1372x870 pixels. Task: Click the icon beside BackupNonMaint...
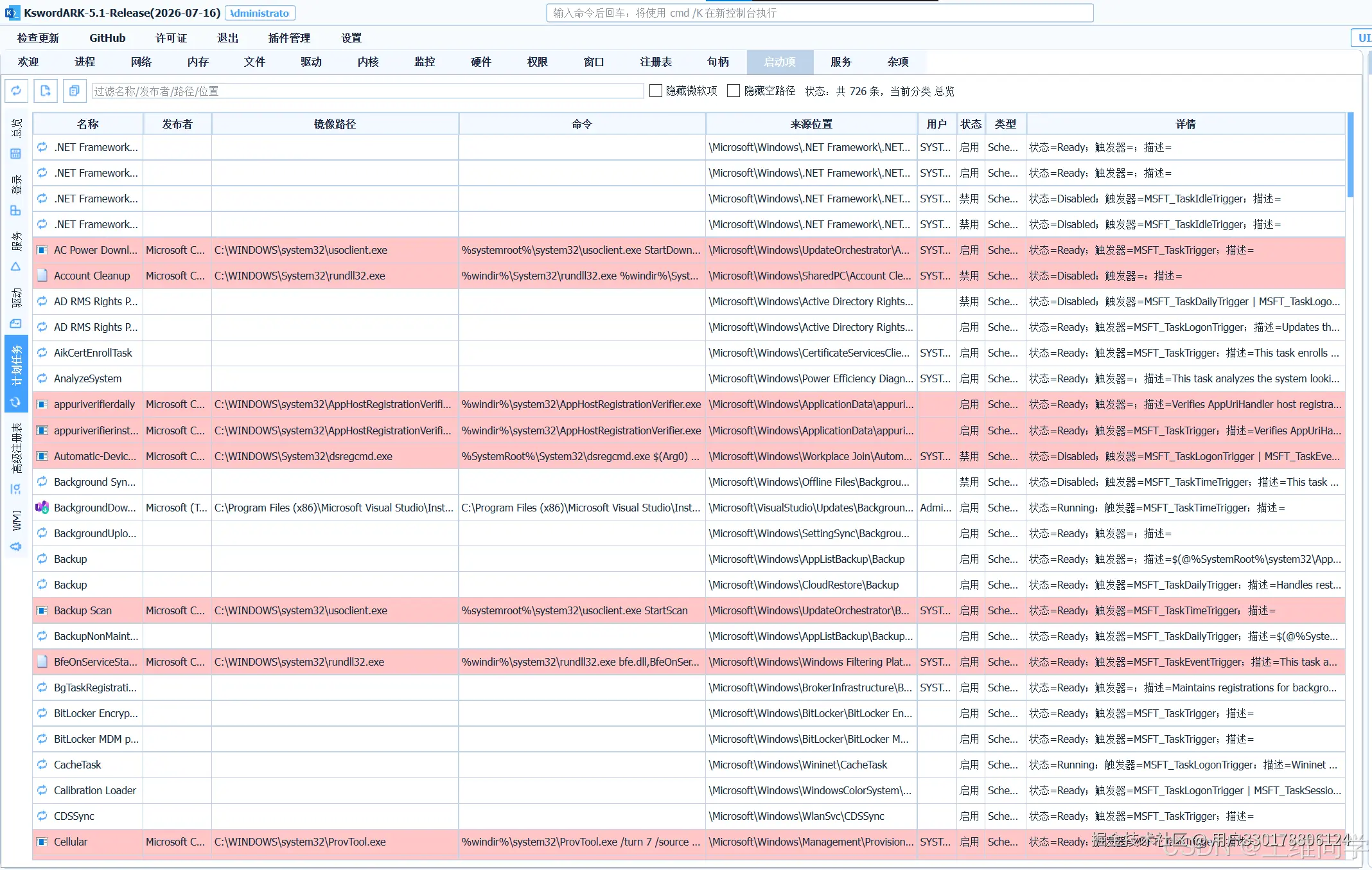coord(42,636)
